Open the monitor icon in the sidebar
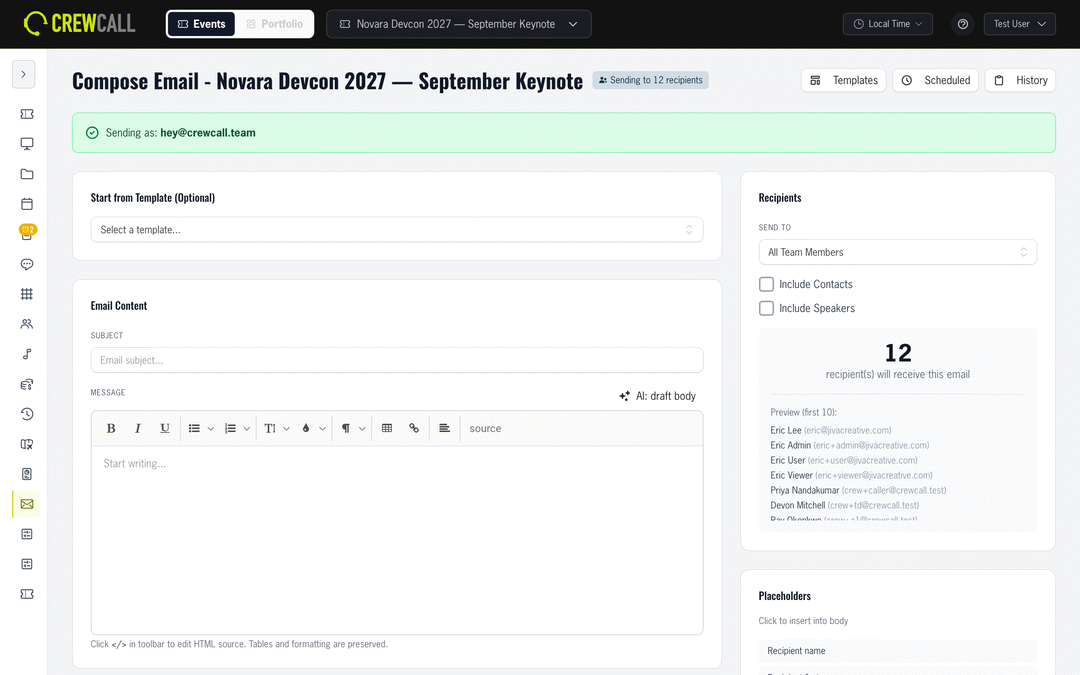The width and height of the screenshot is (1080, 675). tap(27, 144)
